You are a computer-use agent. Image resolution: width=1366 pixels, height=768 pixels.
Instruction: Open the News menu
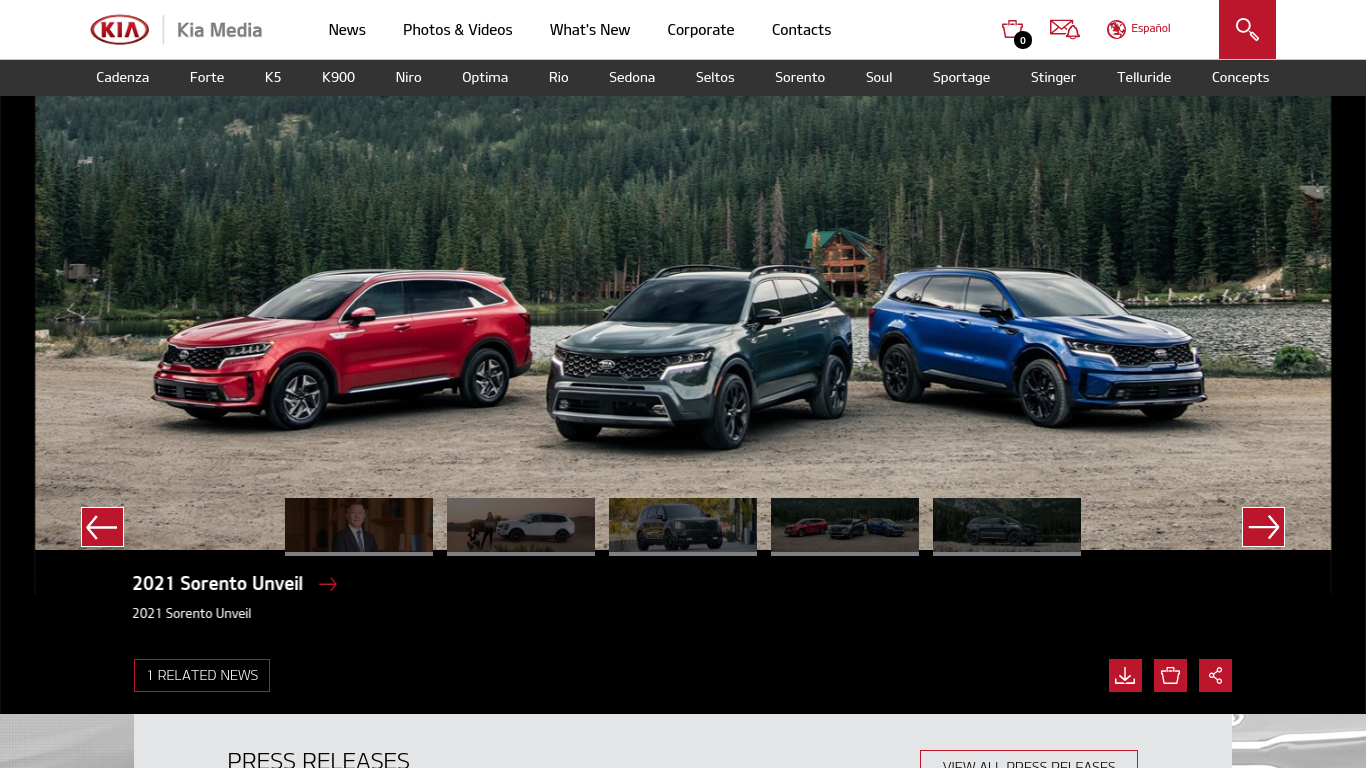pyautogui.click(x=347, y=30)
